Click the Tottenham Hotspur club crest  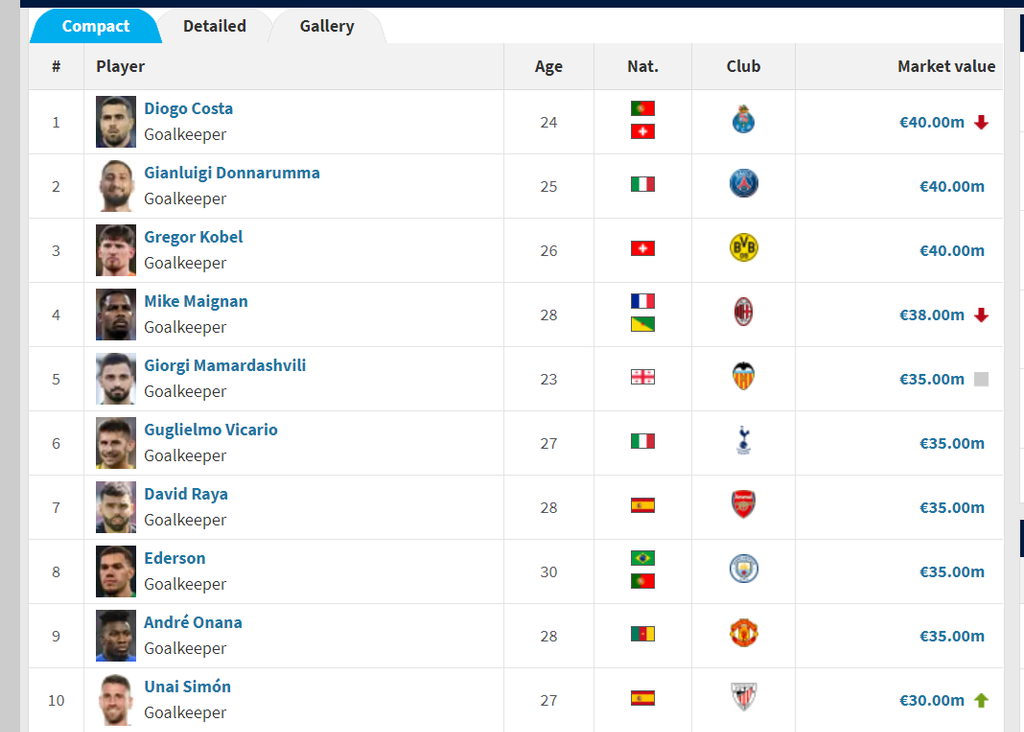click(743, 440)
